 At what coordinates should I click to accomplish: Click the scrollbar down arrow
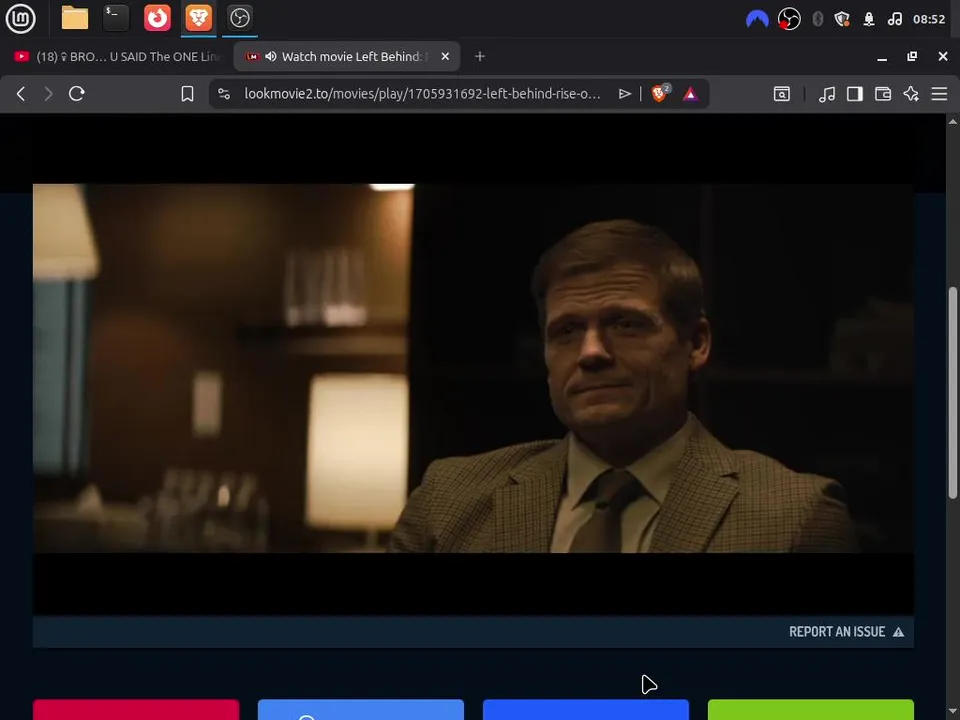click(953, 712)
